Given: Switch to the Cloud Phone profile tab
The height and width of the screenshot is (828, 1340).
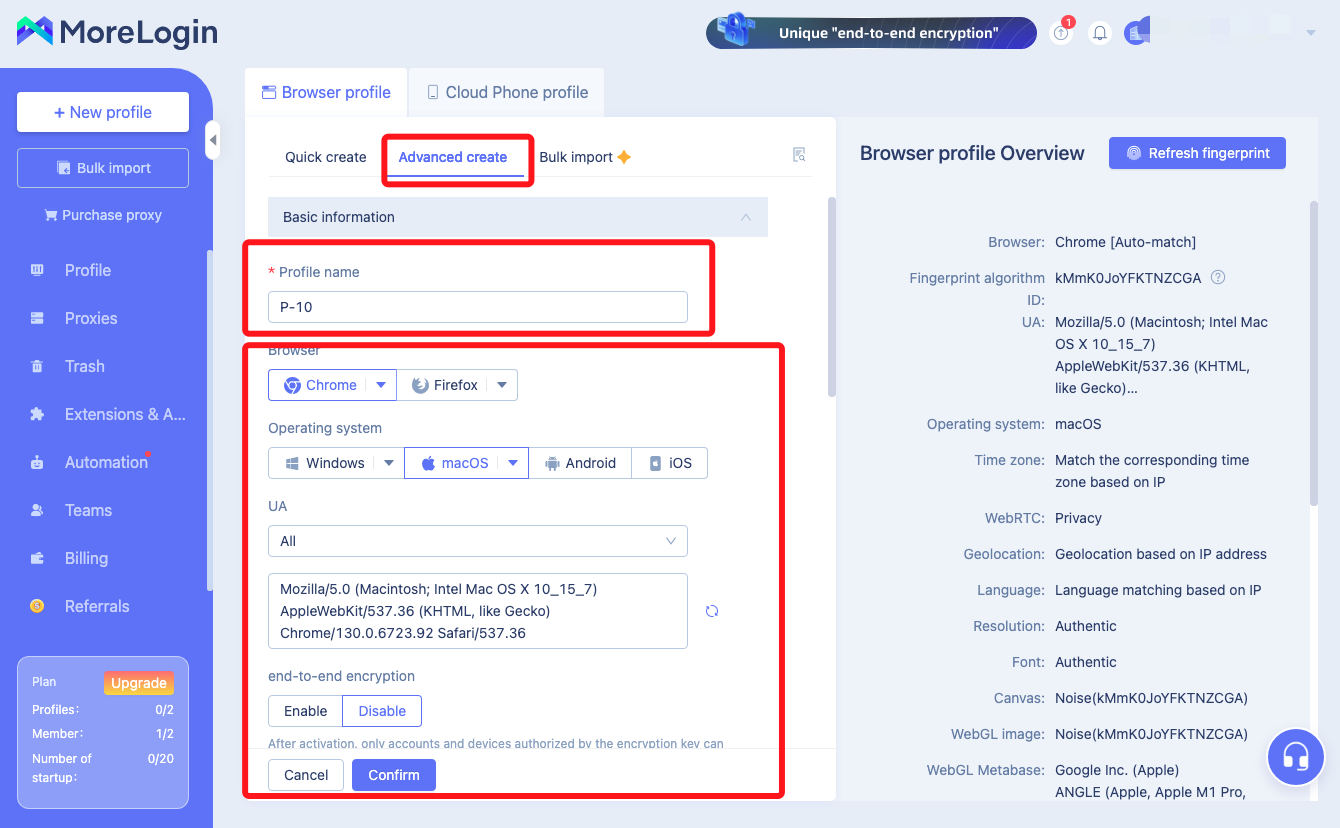Looking at the screenshot, I should point(506,92).
